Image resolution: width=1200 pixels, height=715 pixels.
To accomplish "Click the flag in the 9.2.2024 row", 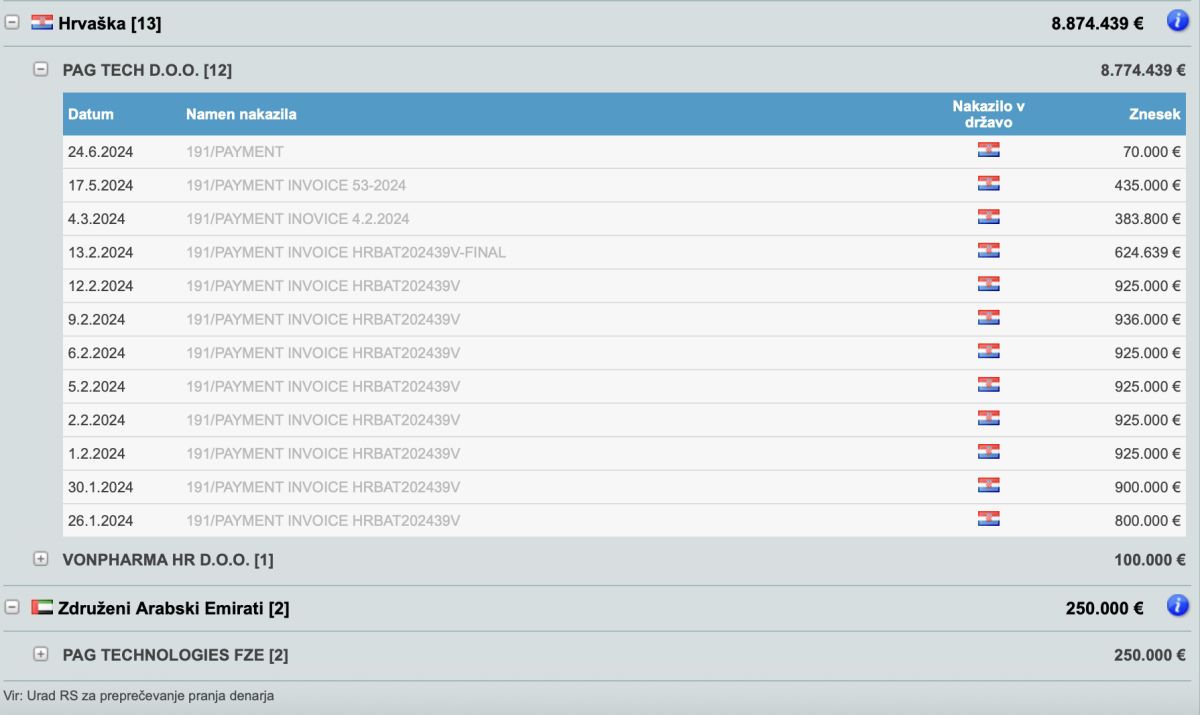I will (x=988, y=318).
